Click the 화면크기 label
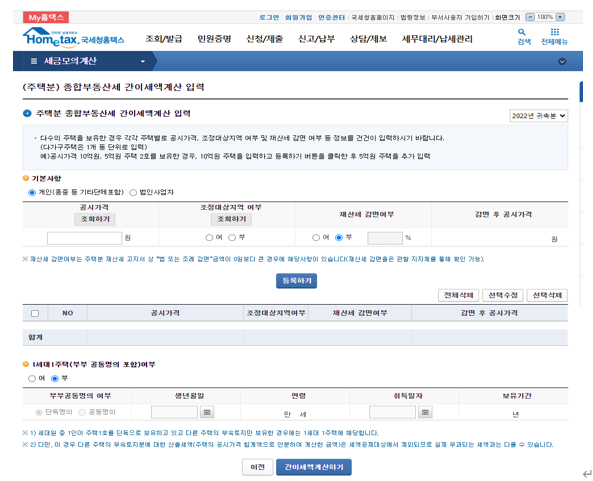Viewport: 593px width, 481px height. tap(508, 17)
